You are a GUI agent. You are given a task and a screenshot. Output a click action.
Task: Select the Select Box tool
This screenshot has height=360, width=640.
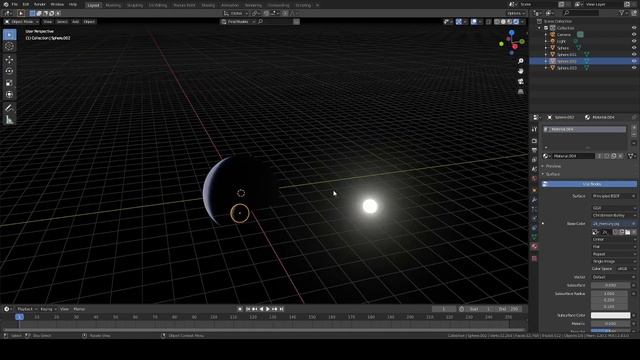pyautogui.click(x=9, y=35)
